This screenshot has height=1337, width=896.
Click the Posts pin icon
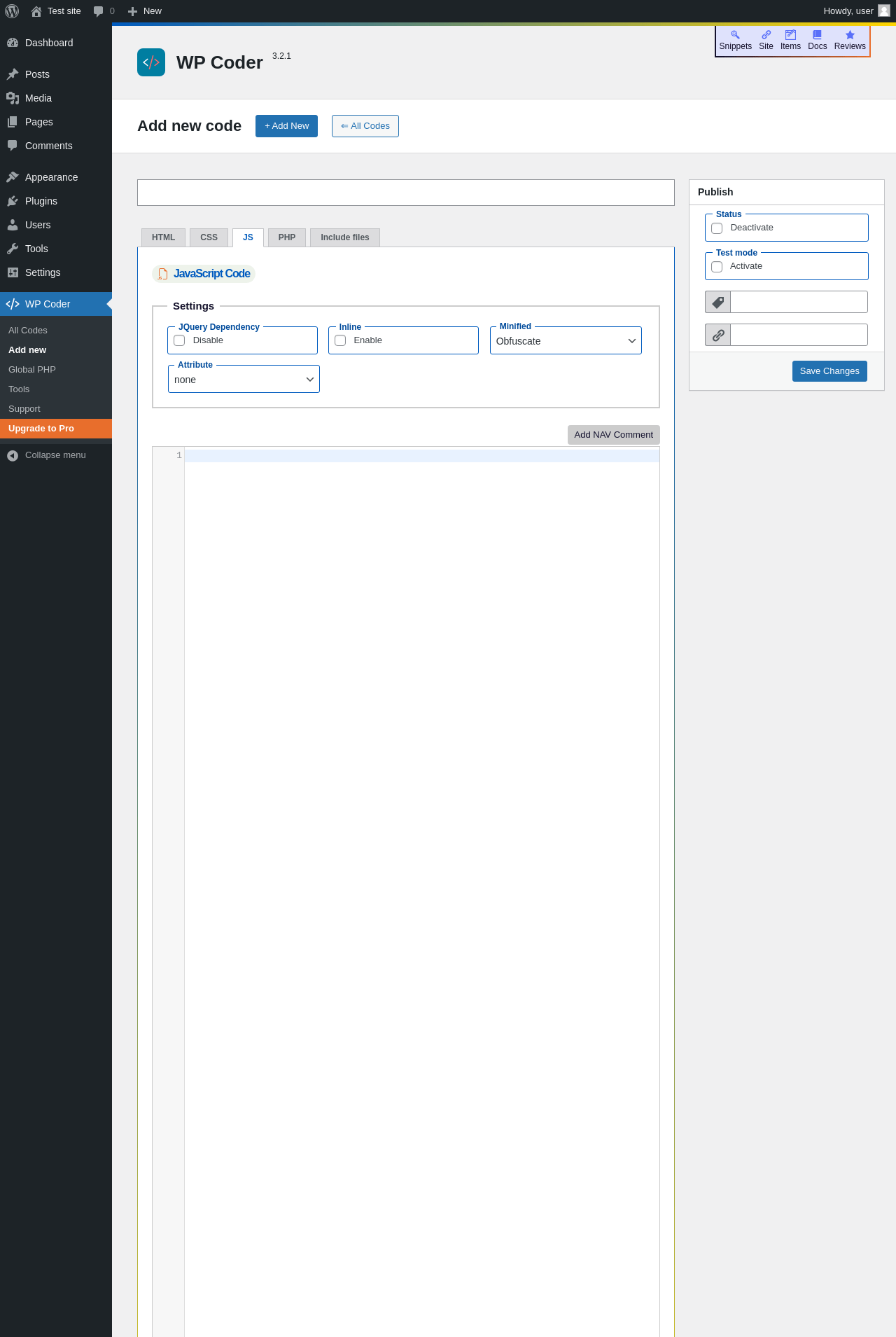tap(13, 74)
